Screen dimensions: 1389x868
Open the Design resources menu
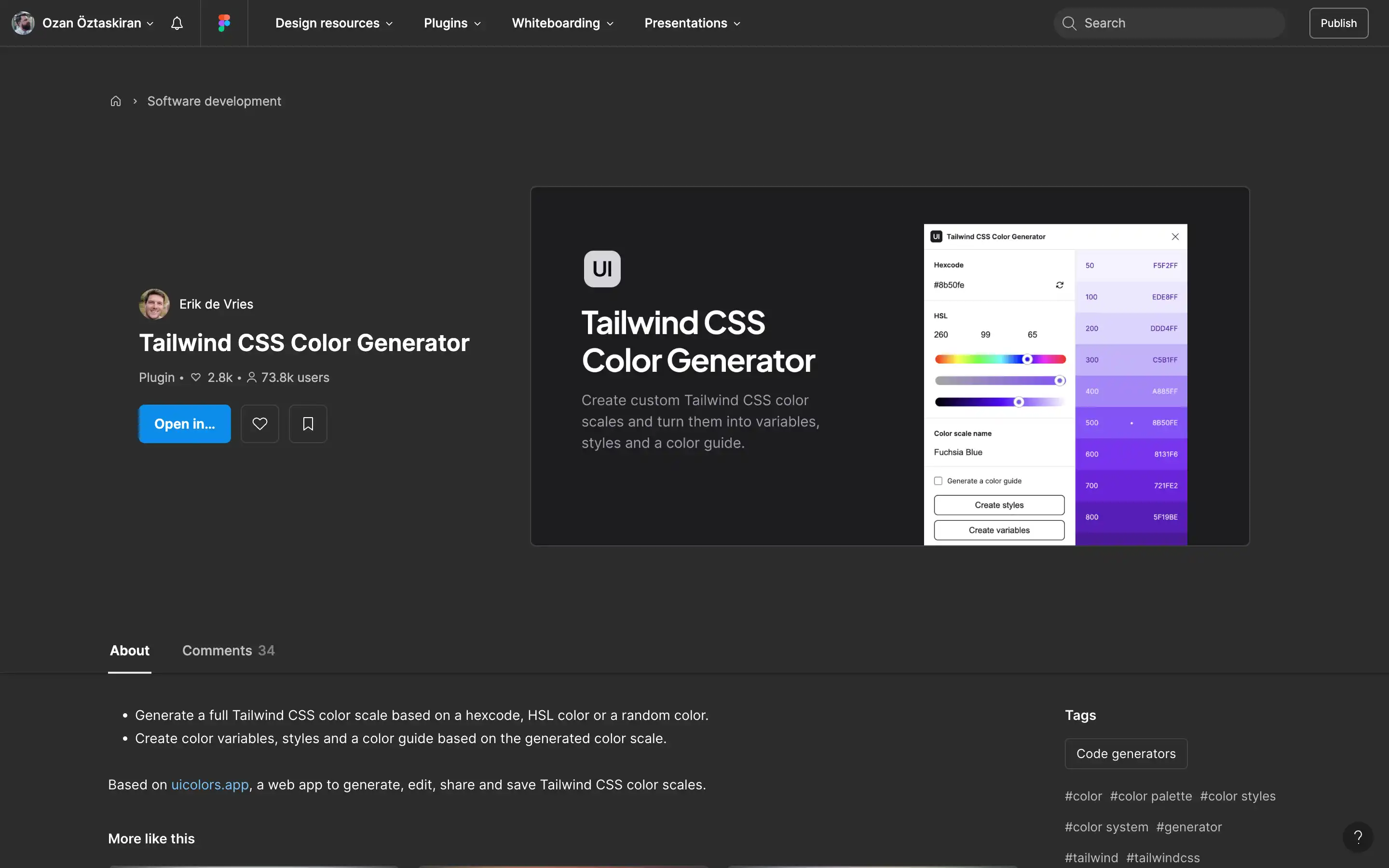334,23
